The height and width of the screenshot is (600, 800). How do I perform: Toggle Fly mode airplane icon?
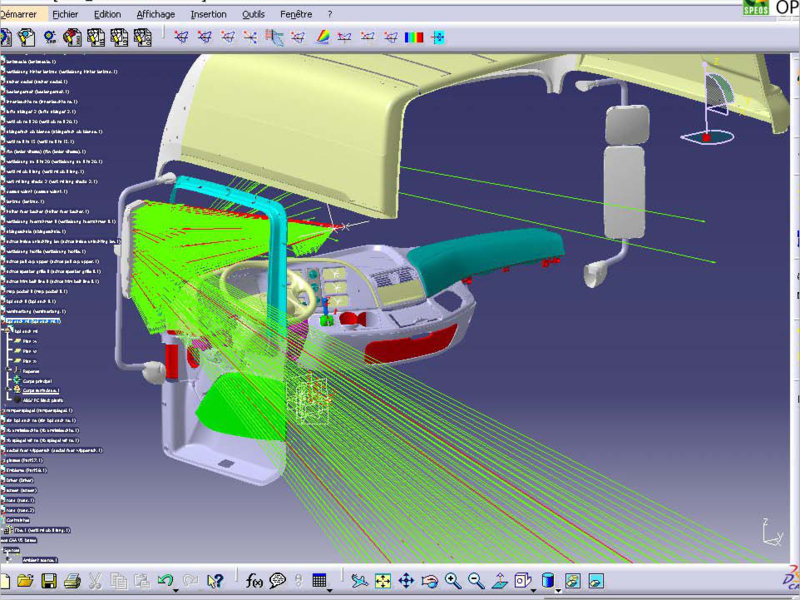click(x=358, y=580)
